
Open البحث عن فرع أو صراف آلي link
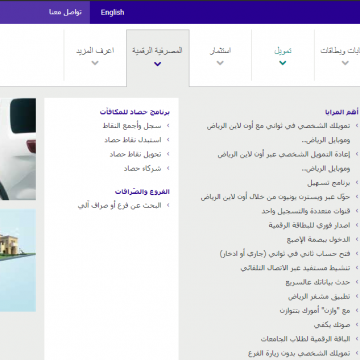pos(120,205)
